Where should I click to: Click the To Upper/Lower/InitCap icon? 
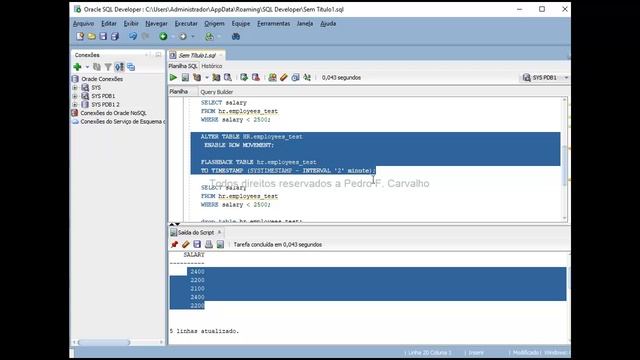[x=307, y=77]
